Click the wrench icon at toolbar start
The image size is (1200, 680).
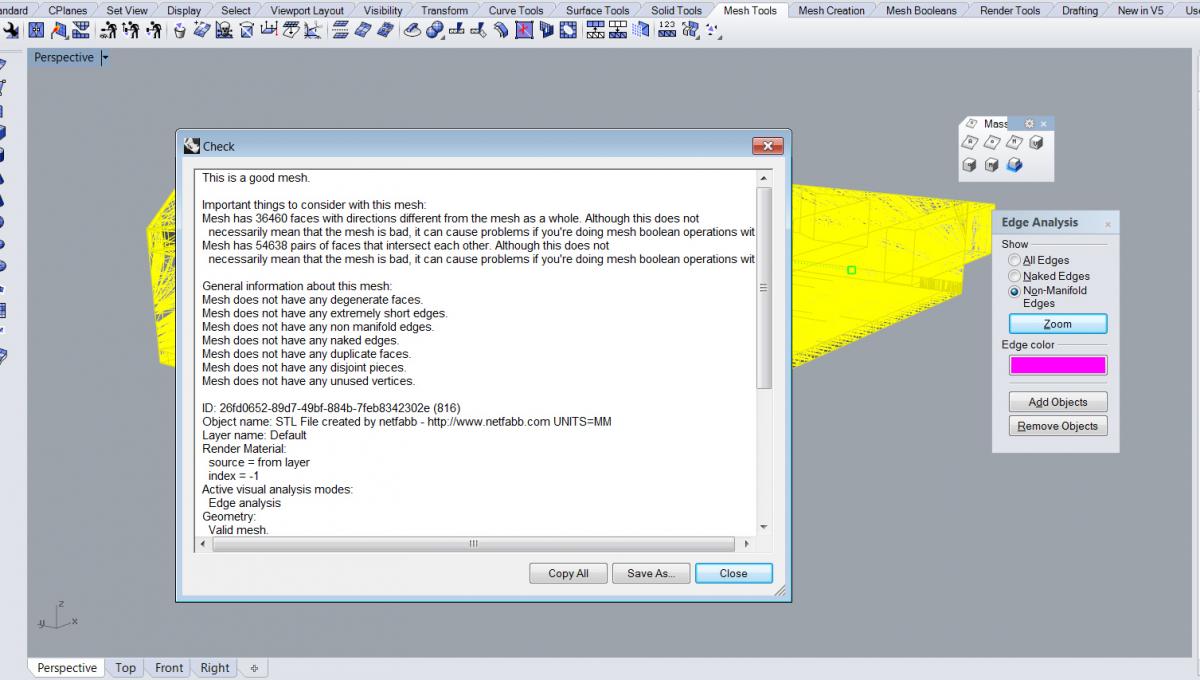click(10, 31)
